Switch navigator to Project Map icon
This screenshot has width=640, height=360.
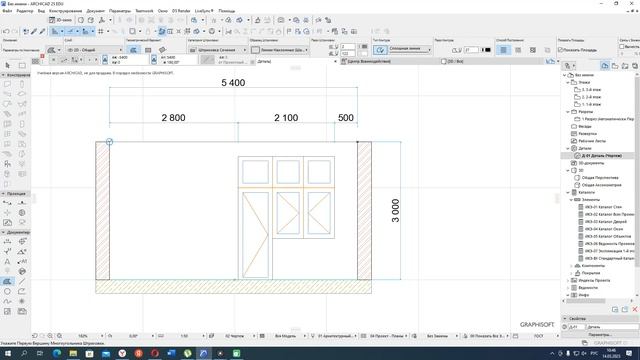pyautogui.click(x=605, y=66)
